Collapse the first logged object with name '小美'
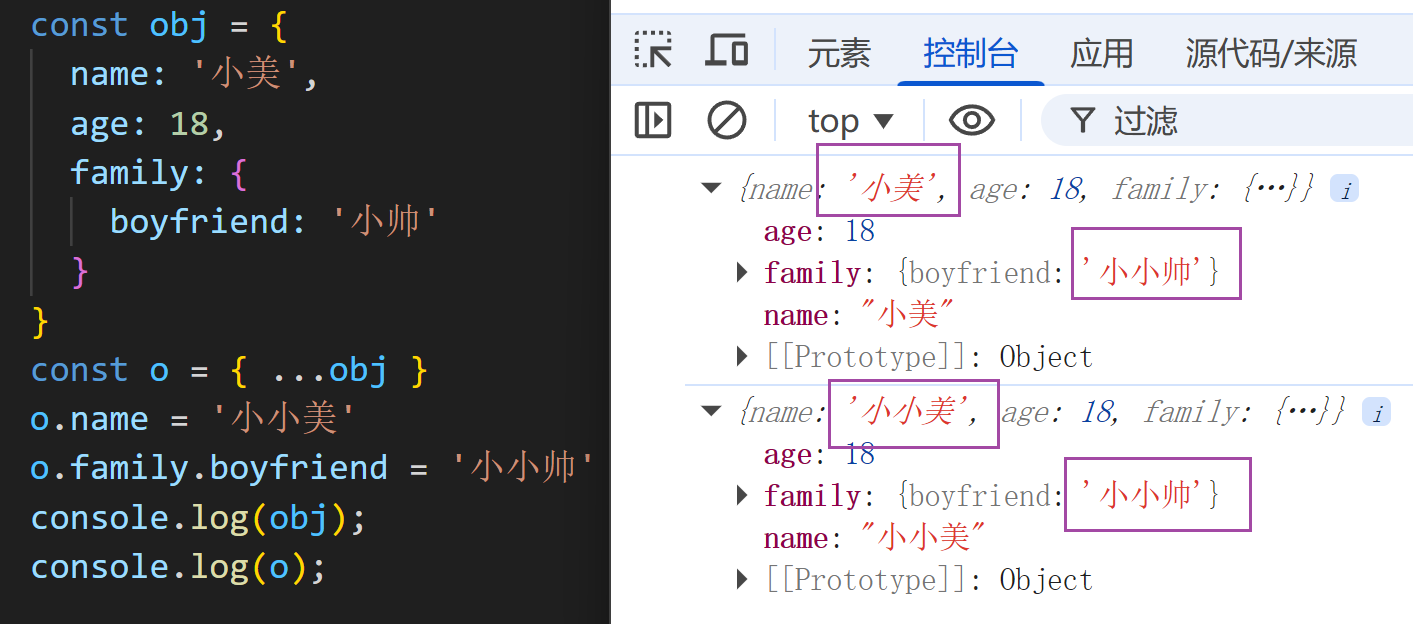This screenshot has width=1413, height=624. click(711, 188)
